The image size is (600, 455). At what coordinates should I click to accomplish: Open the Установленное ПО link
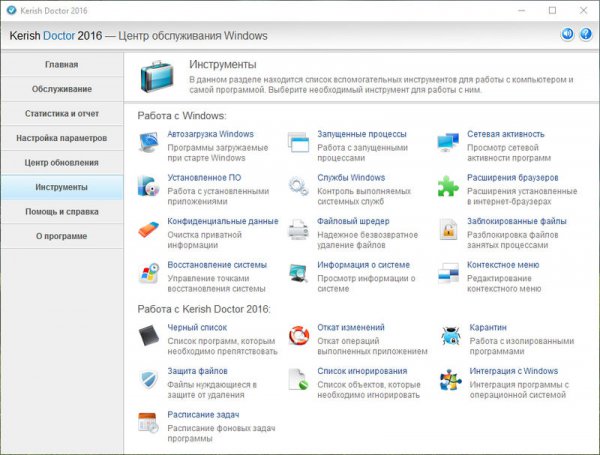pyautogui.click(x=204, y=178)
